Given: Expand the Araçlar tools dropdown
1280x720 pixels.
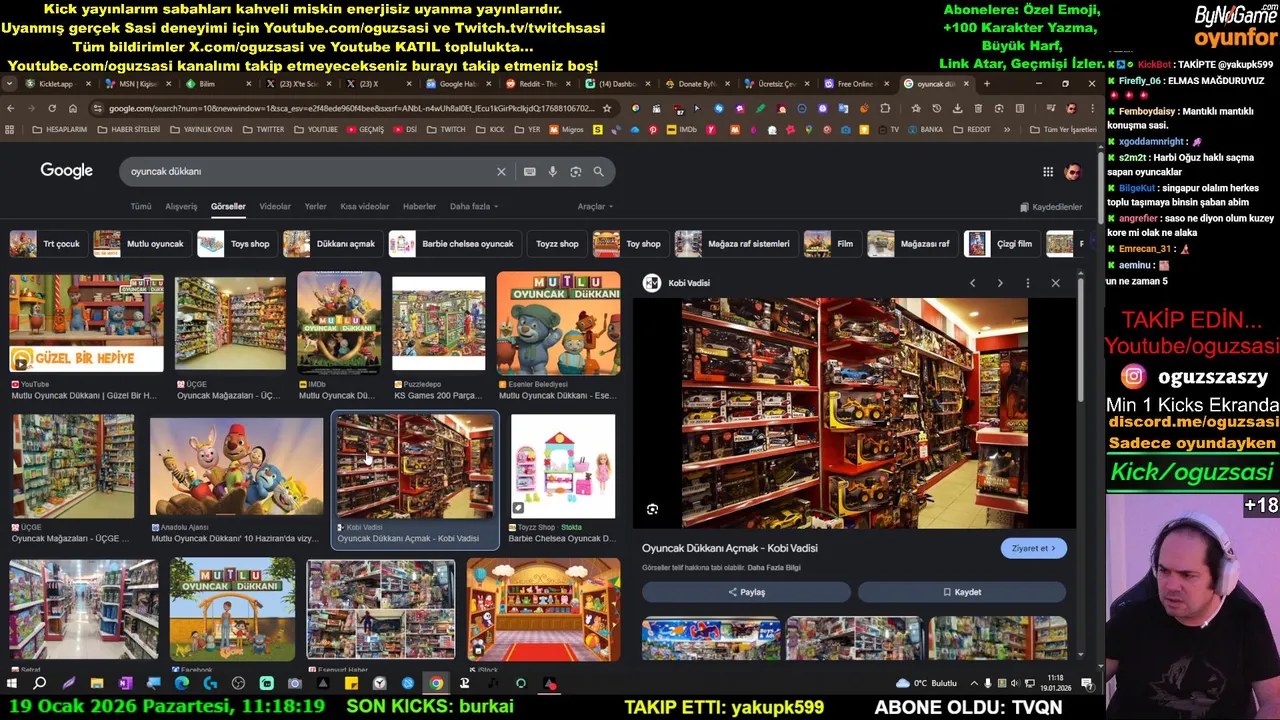Looking at the screenshot, I should pos(595,207).
